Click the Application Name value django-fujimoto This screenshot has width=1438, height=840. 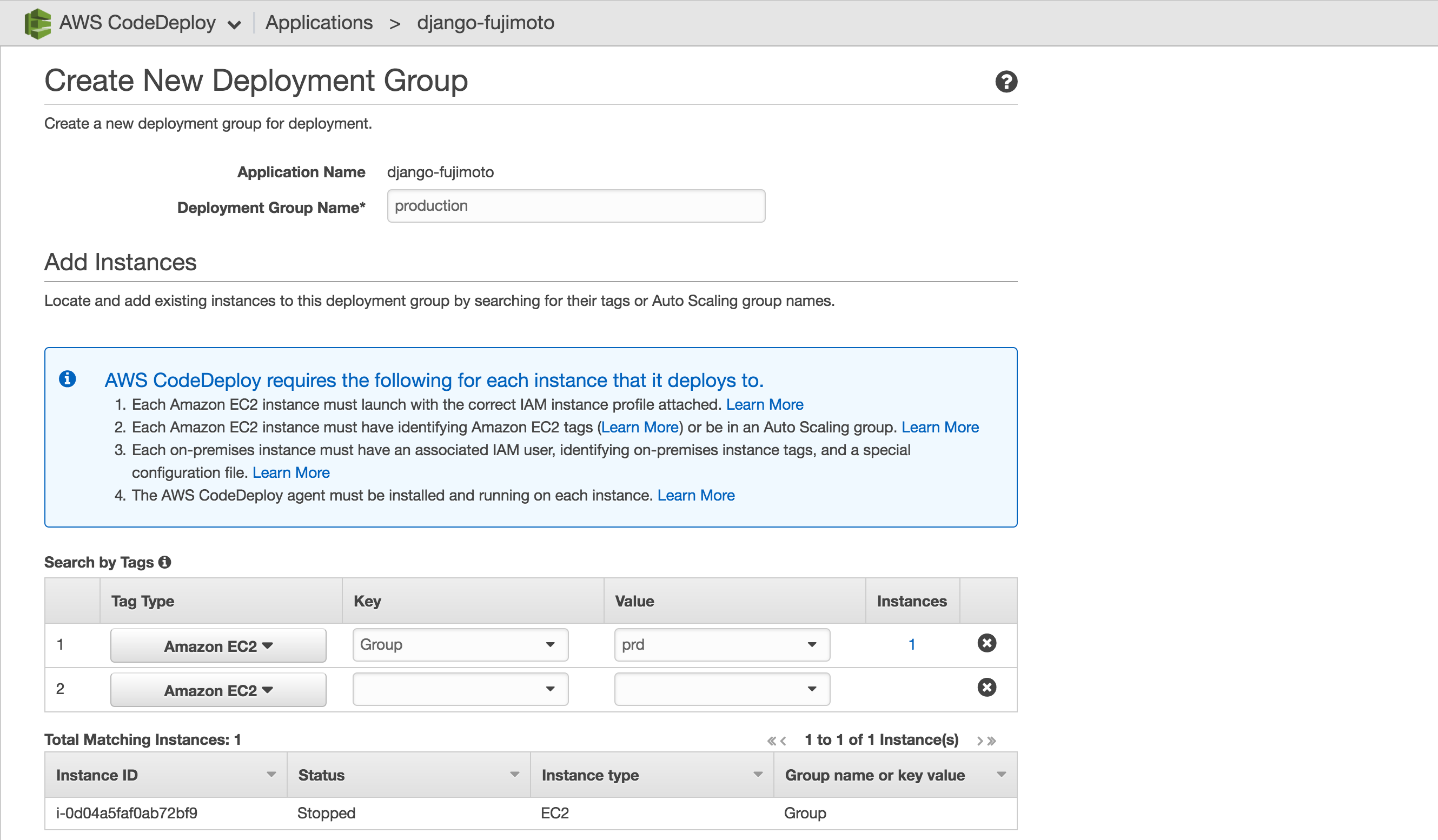(441, 172)
